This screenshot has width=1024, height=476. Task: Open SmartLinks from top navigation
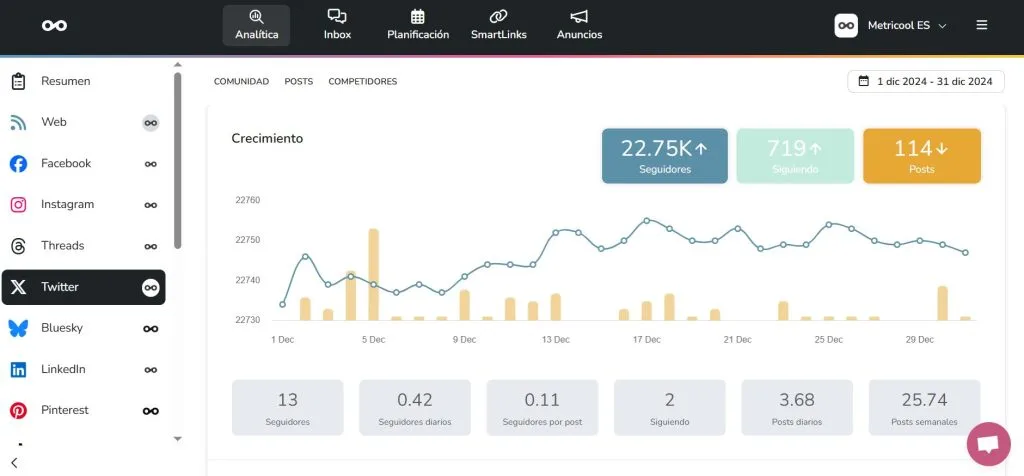[497, 25]
